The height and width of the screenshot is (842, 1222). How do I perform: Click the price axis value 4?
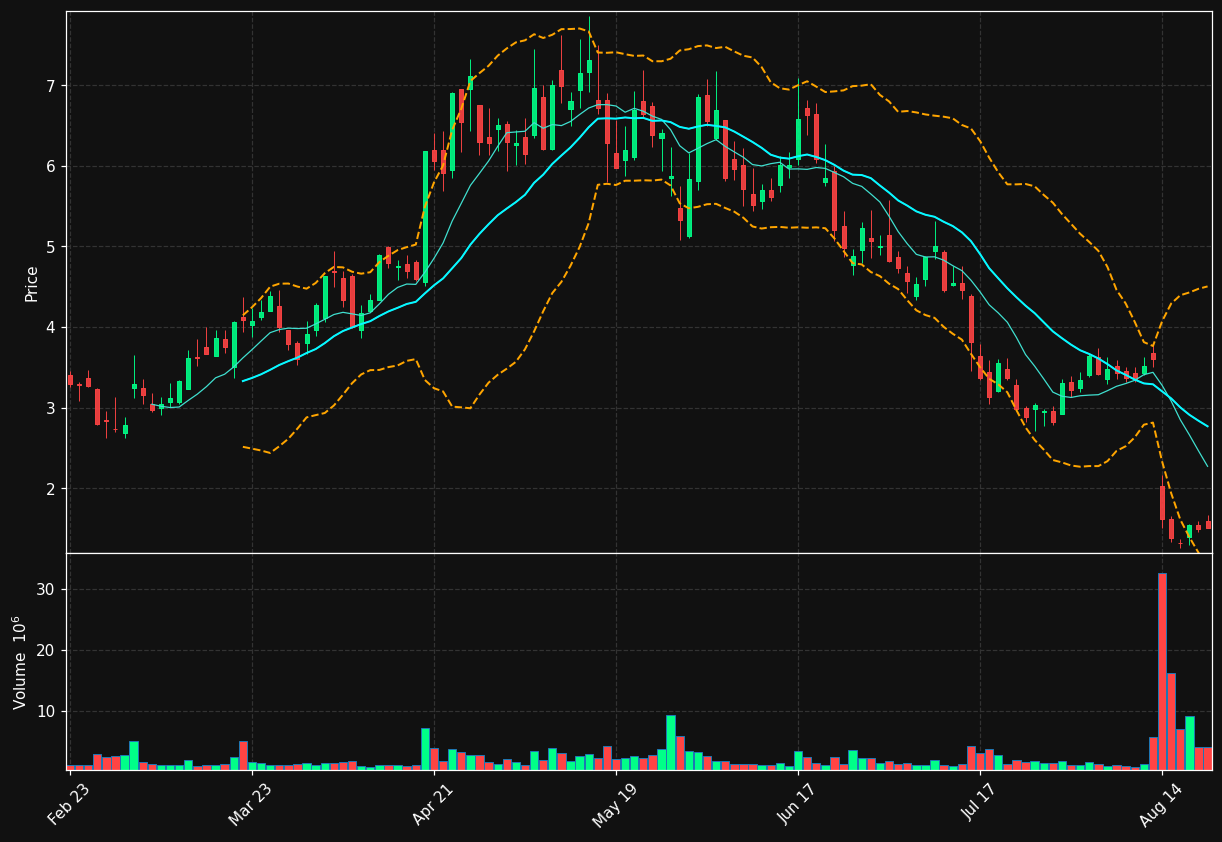pos(50,328)
